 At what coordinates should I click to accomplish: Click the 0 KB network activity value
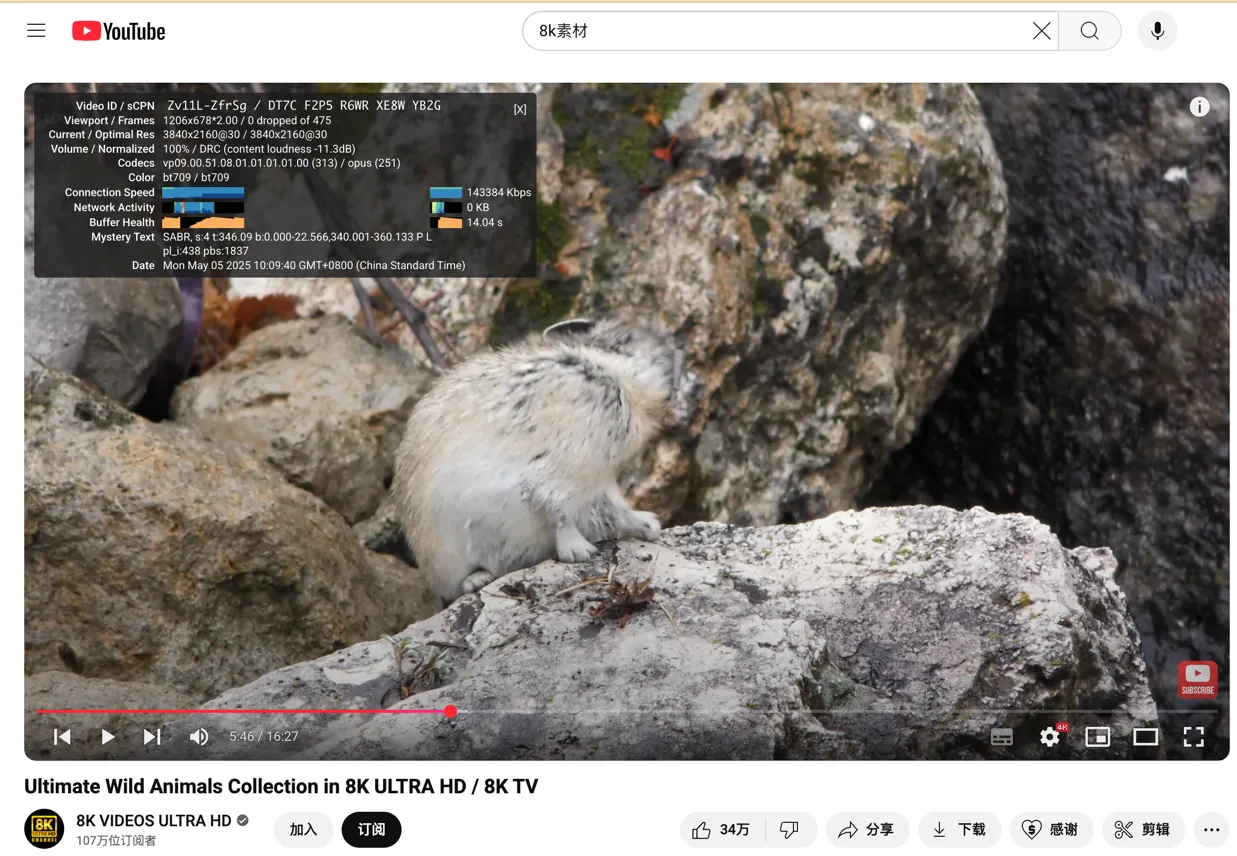[x=478, y=208]
